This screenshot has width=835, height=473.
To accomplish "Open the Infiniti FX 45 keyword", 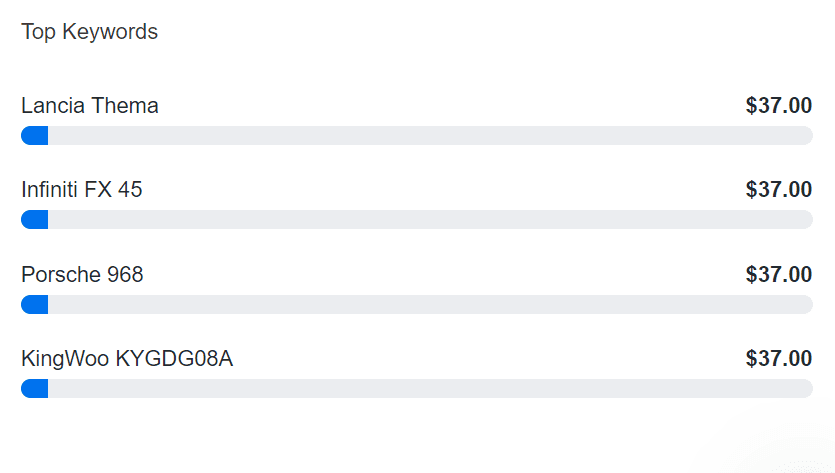I will 81,190.
